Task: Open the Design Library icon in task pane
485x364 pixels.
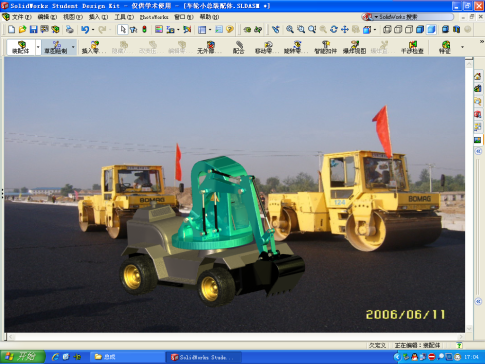Action: pyautogui.click(x=478, y=89)
